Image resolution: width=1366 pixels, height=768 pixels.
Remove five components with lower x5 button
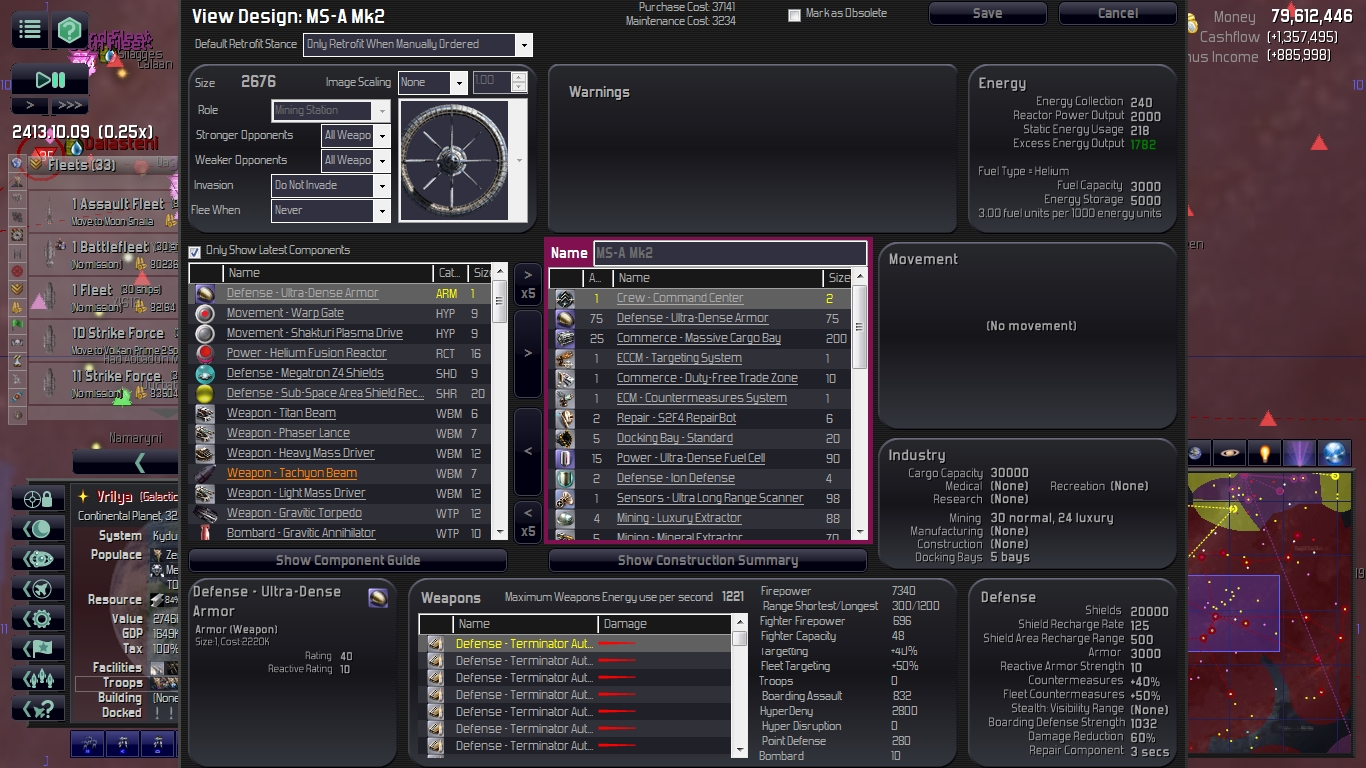pos(528,522)
